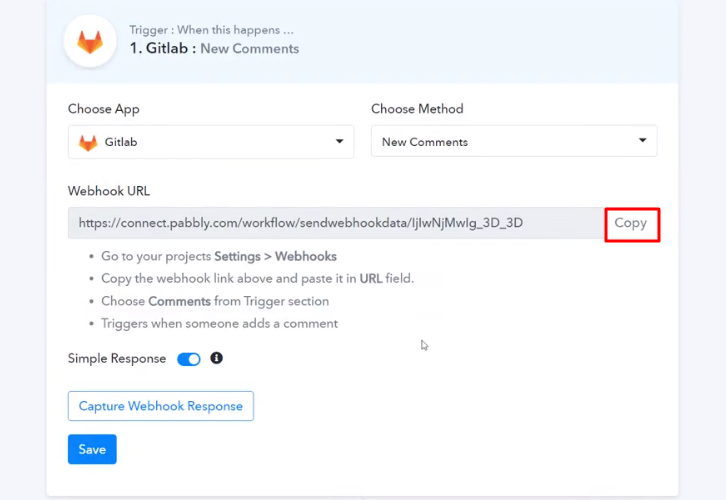Click the 'Simple Response' label

[117, 359]
